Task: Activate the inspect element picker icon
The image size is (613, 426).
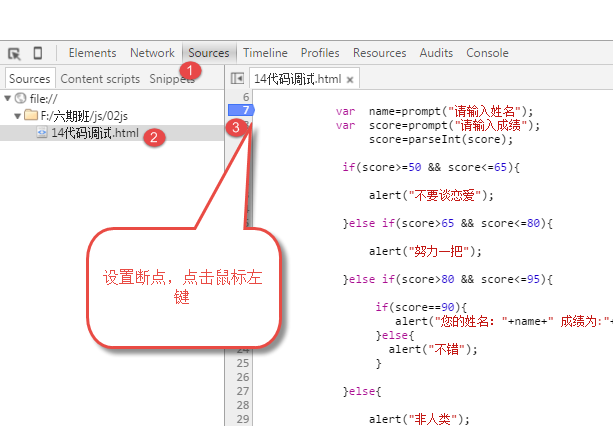Action: click(14, 53)
